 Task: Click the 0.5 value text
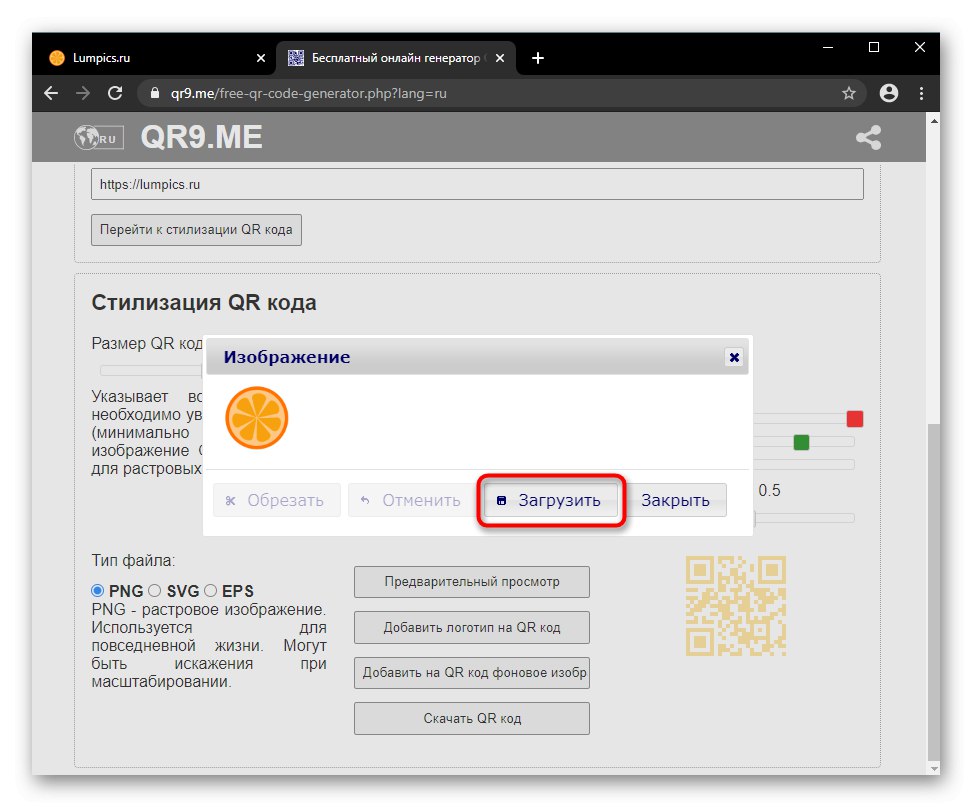point(769,491)
